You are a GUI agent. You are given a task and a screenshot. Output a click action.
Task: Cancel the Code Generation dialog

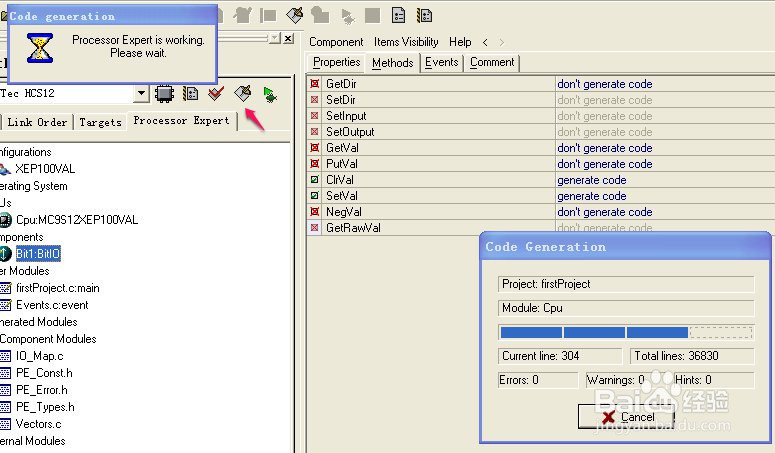[x=626, y=417]
